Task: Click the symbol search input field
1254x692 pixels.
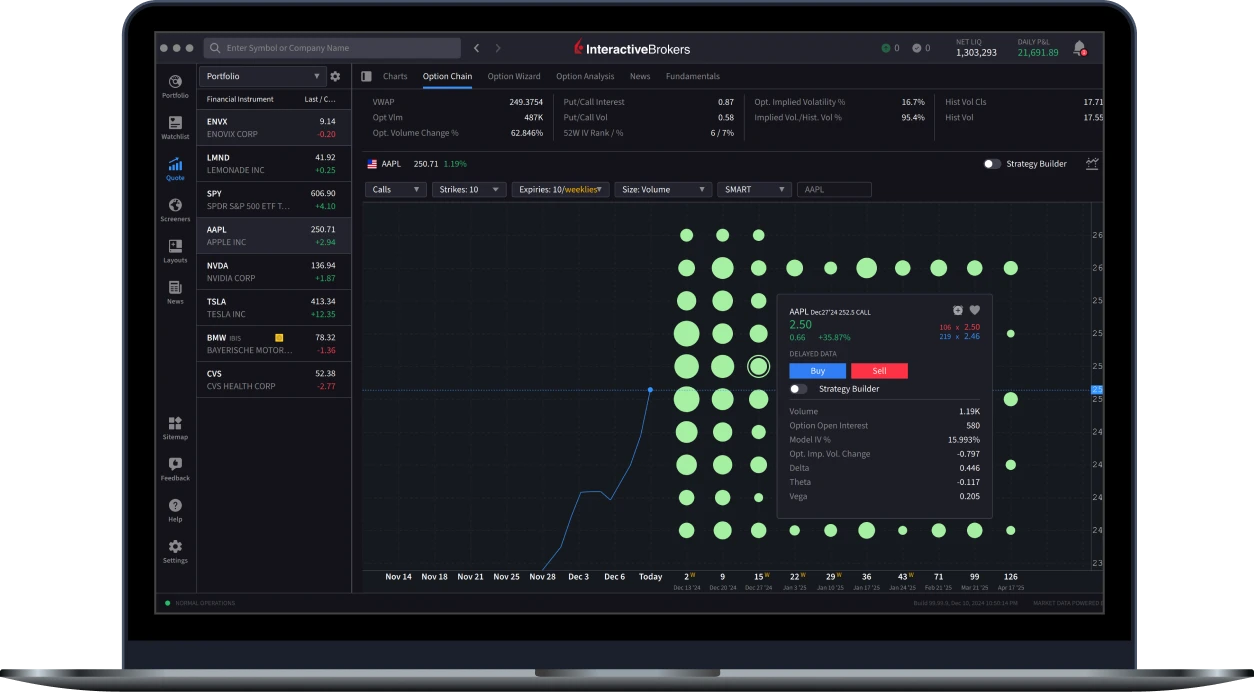Action: pos(332,48)
